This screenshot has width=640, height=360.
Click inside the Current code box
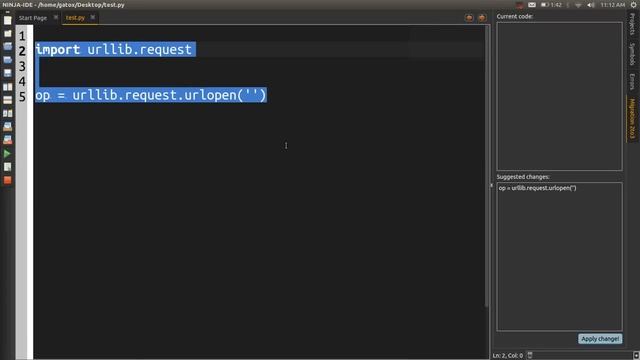(x=559, y=96)
